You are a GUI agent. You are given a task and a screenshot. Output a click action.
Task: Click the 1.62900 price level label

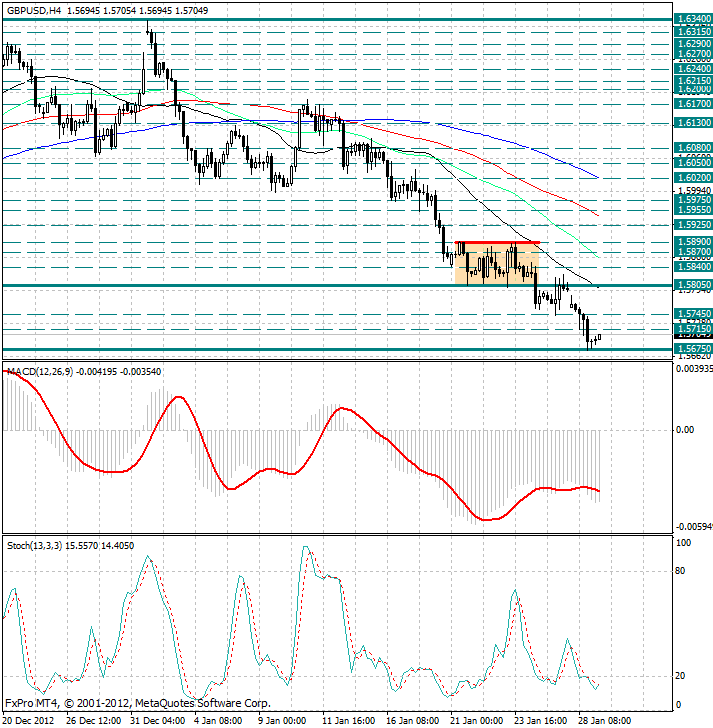[x=693, y=44]
